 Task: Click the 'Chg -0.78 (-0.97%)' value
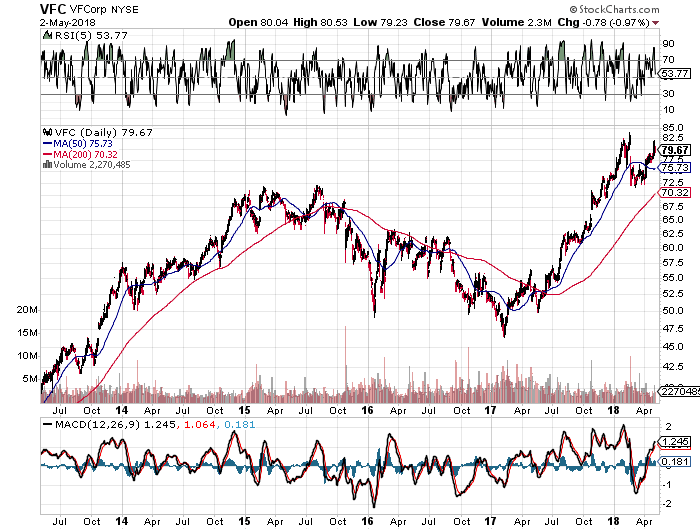click(604, 22)
